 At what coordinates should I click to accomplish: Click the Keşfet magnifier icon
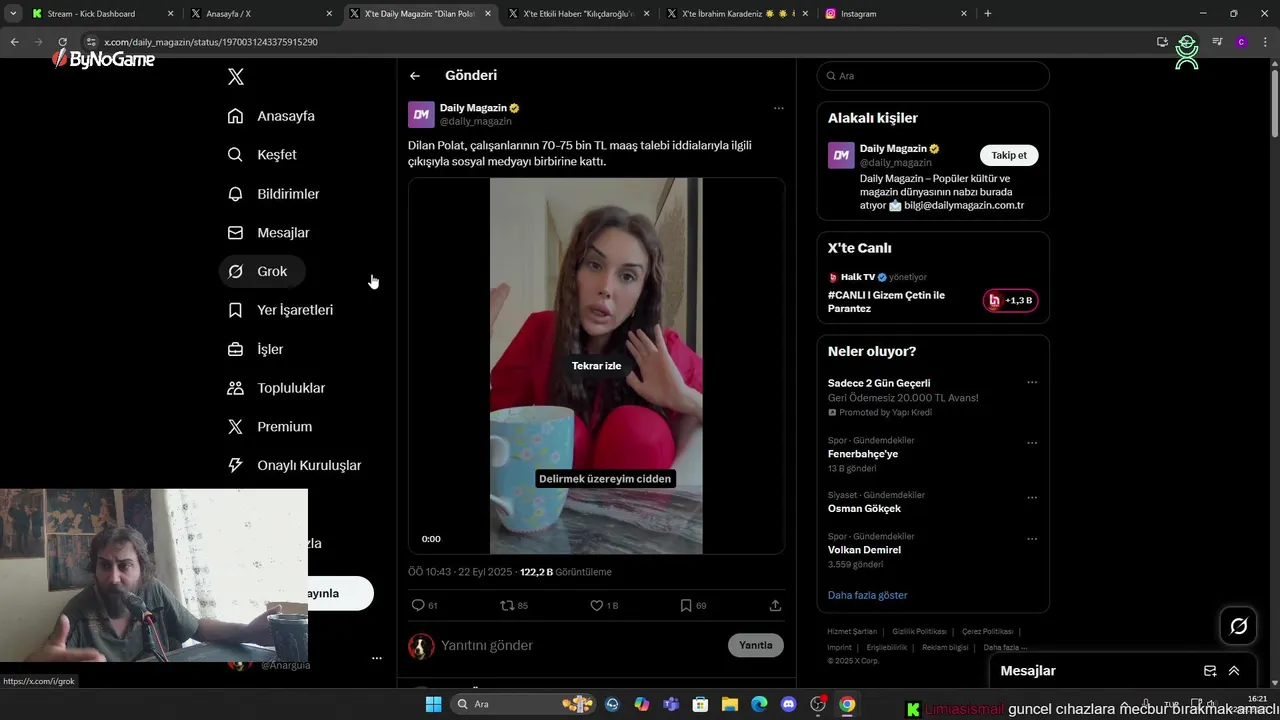click(x=235, y=155)
